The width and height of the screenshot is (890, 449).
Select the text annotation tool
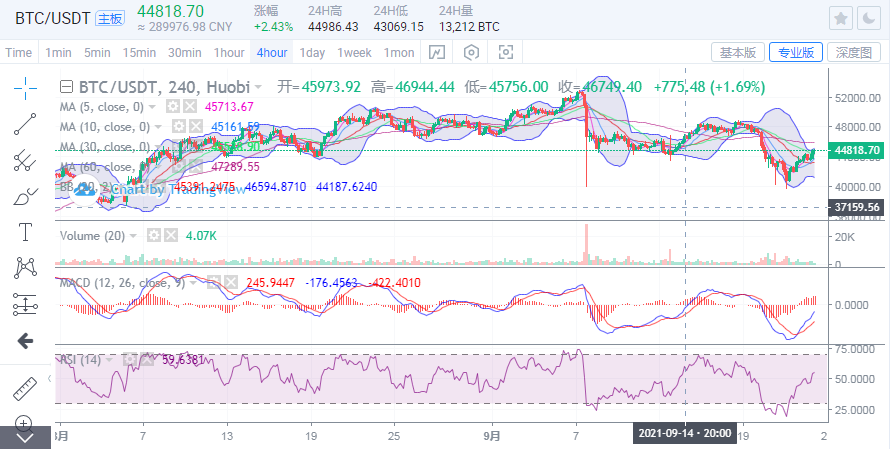tap(26, 232)
